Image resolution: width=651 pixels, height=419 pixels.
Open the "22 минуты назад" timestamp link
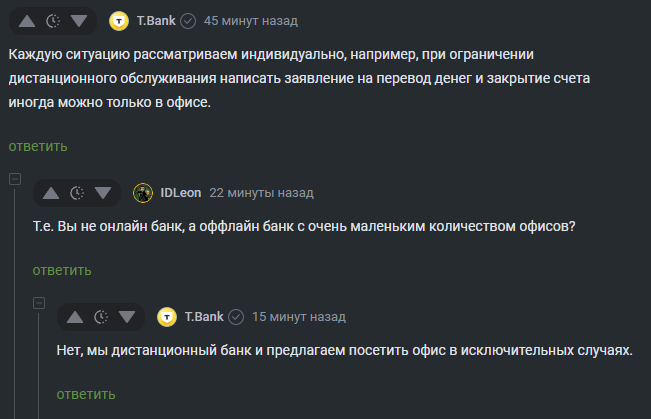click(261, 193)
